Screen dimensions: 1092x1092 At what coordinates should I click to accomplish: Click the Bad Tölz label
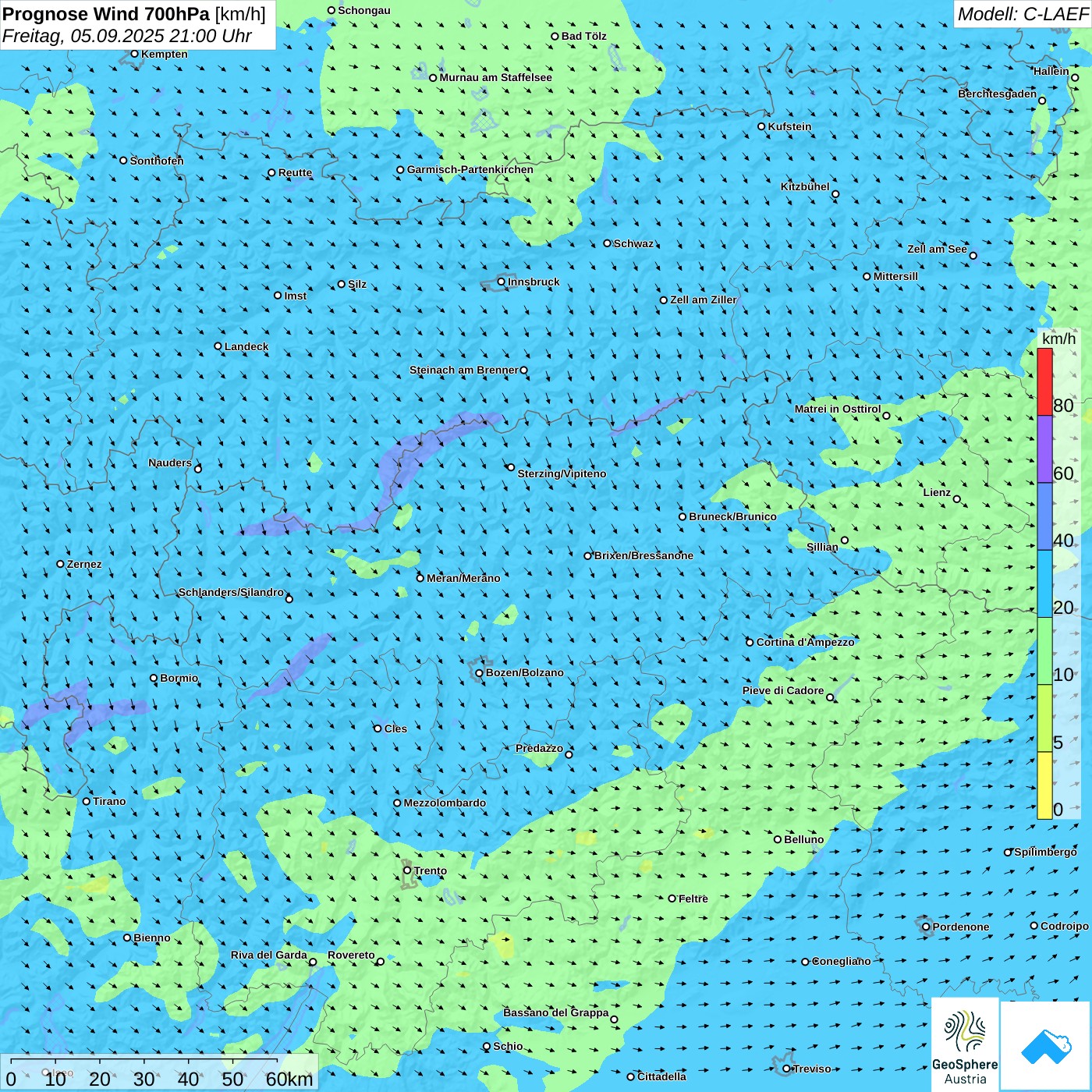pyautogui.click(x=583, y=36)
